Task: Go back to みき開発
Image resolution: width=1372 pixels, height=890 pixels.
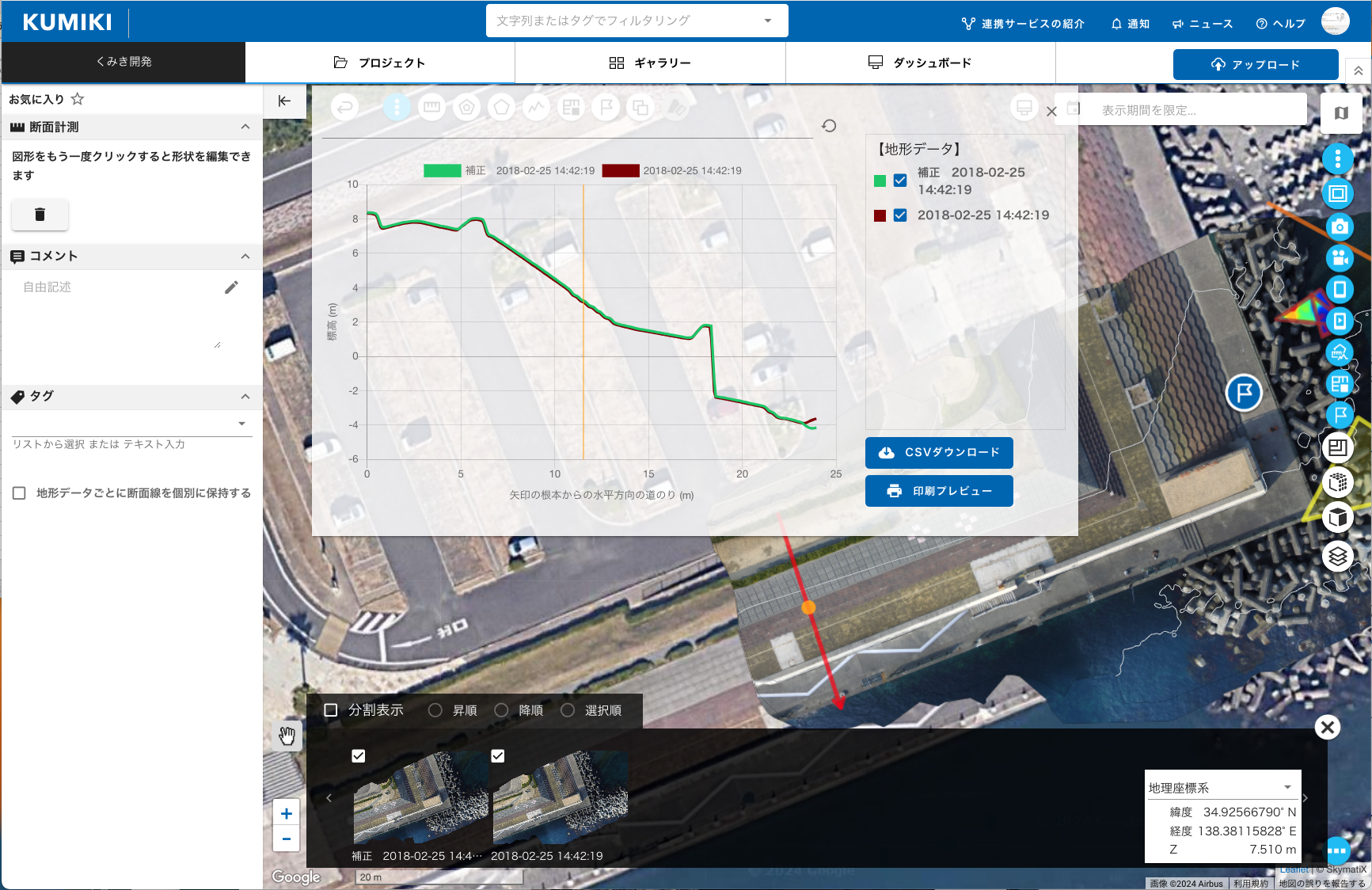Action: [x=124, y=62]
